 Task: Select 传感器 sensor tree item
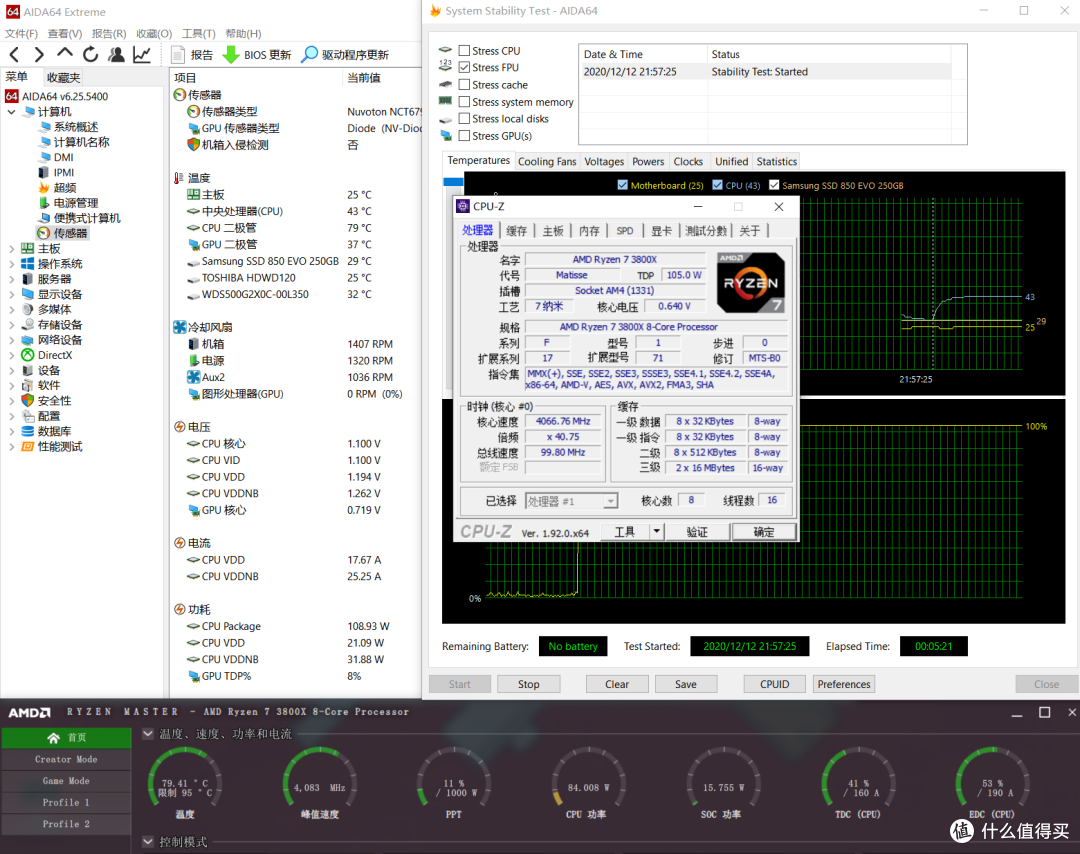pyautogui.click(x=70, y=233)
